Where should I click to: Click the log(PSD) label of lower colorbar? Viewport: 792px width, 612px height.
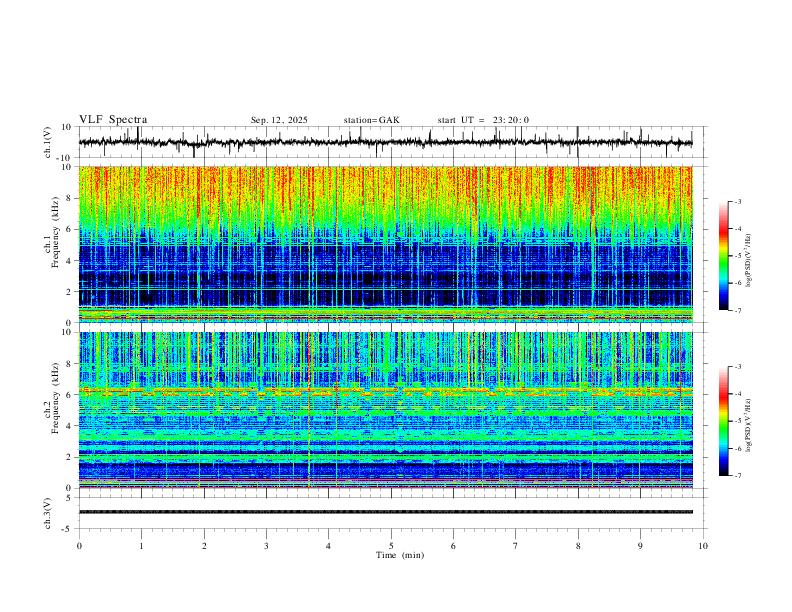[x=749, y=426]
